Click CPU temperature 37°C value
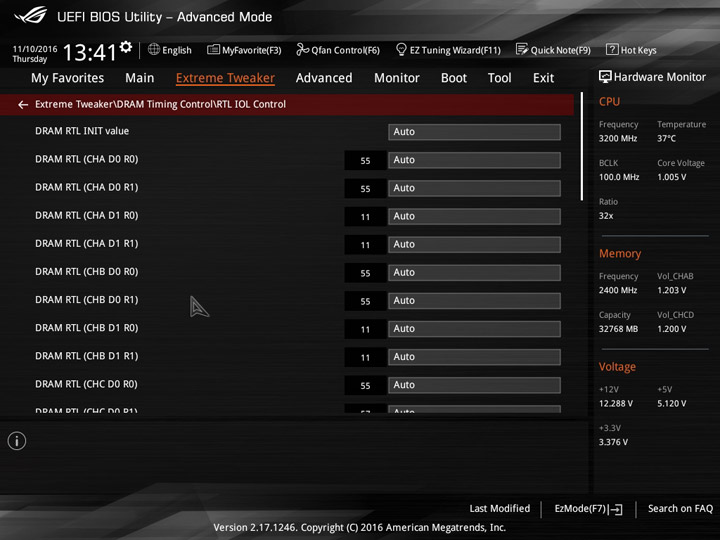The image size is (720, 540). 666,138
